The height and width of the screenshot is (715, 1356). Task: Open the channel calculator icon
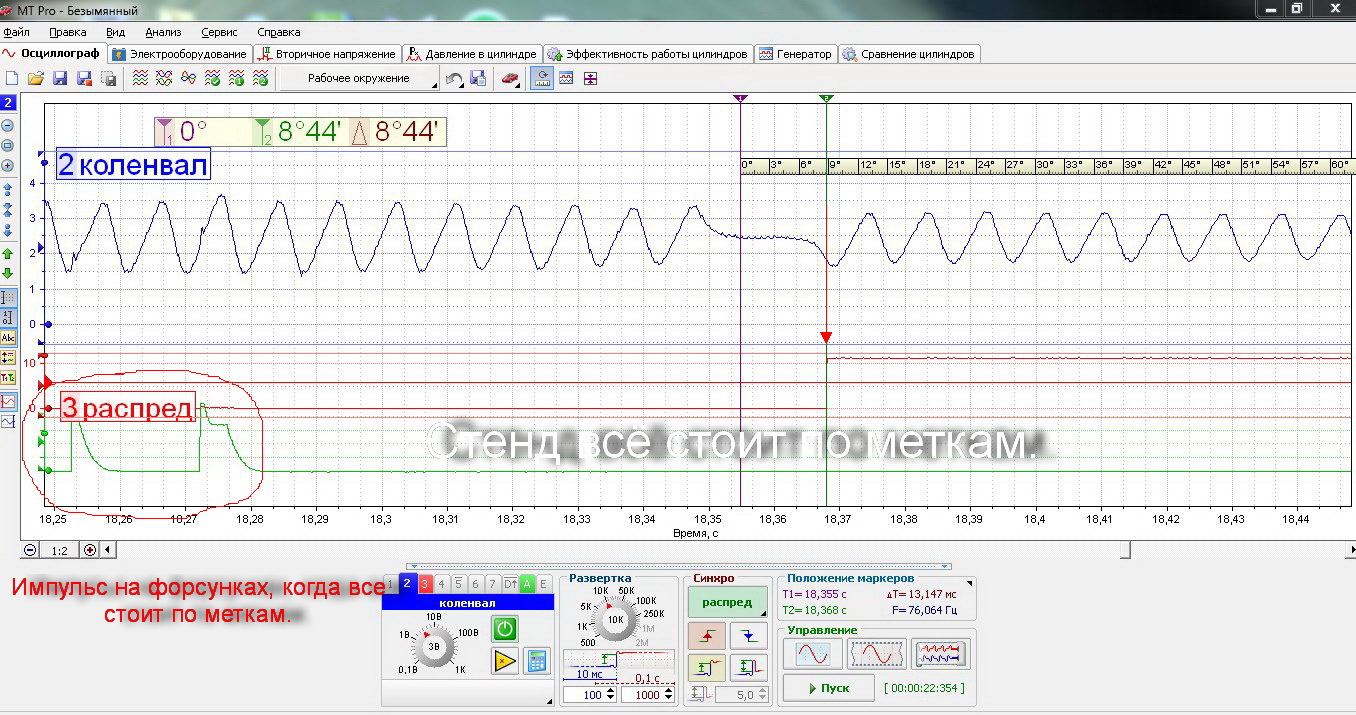(x=537, y=660)
